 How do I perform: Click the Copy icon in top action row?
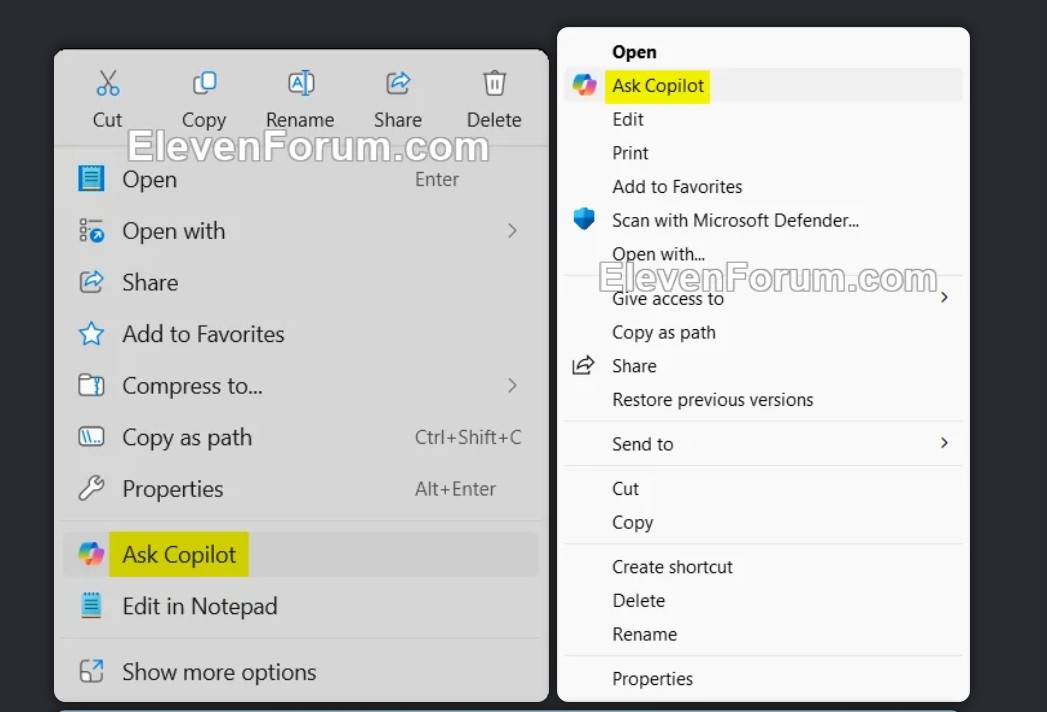pos(204,84)
